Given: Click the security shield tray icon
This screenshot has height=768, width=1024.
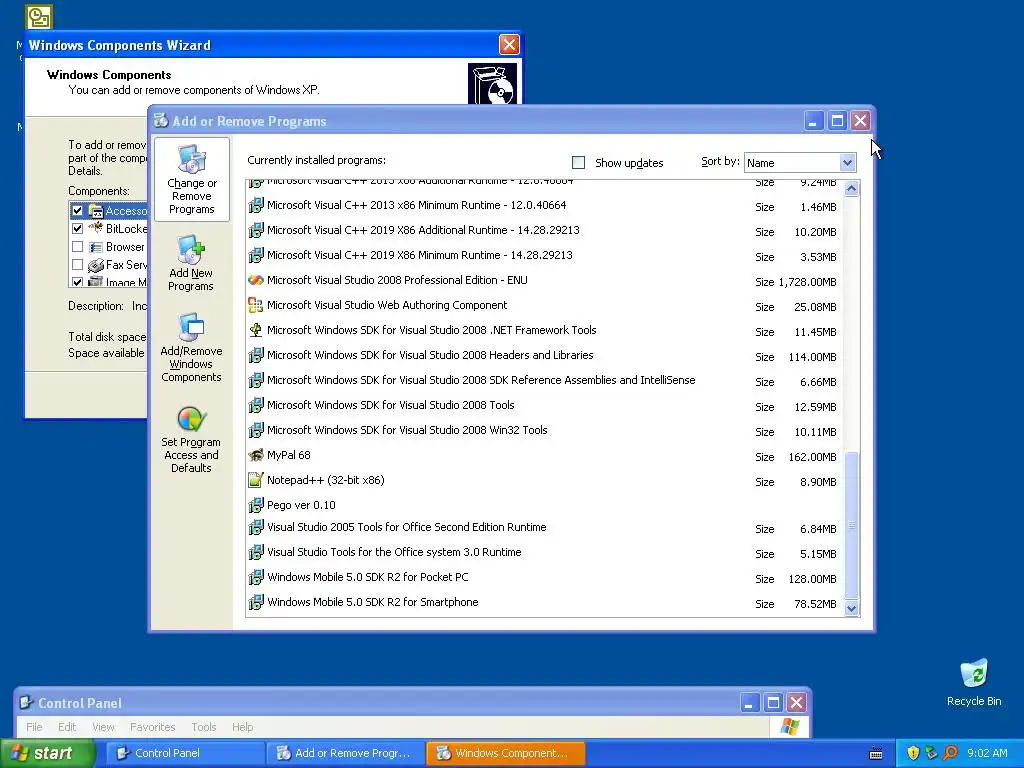Looking at the screenshot, I should [x=913, y=753].
